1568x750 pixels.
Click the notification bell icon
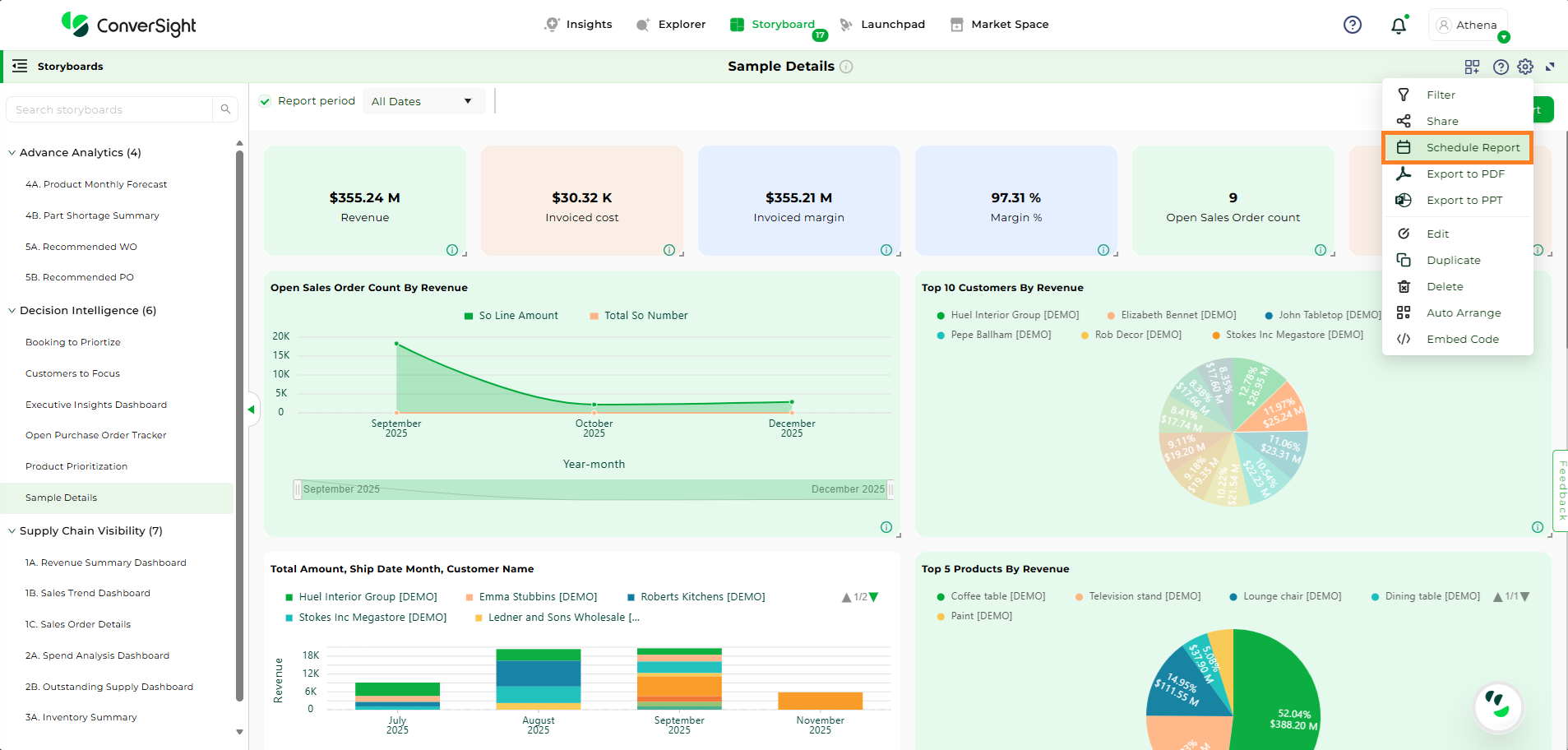(x=1398, y=25)
